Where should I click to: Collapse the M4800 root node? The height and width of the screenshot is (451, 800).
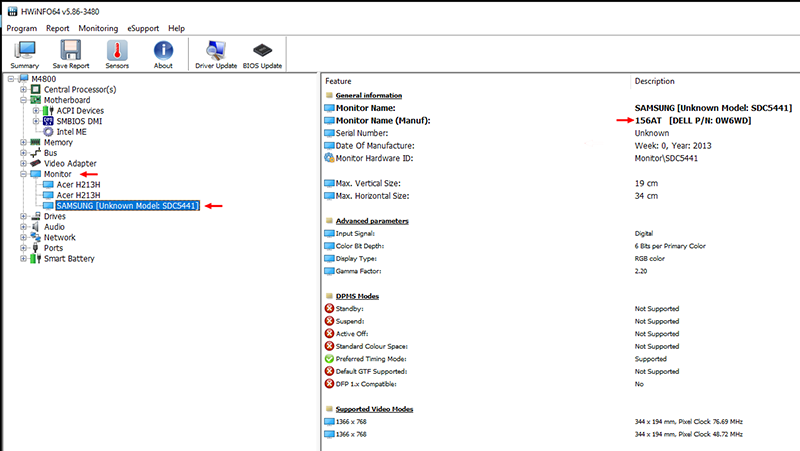11,79
